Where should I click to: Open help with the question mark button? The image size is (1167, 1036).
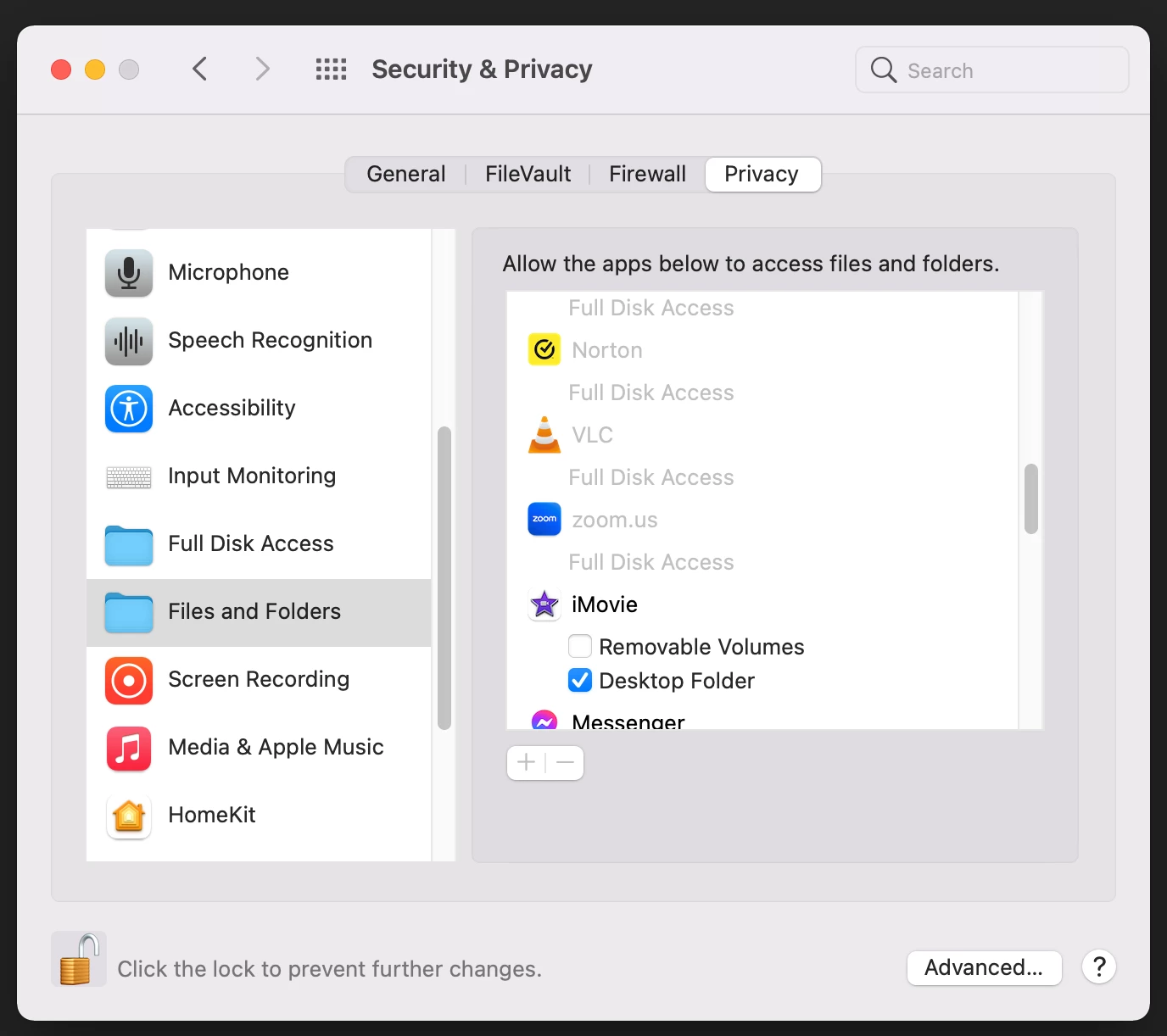[1099, 966]
